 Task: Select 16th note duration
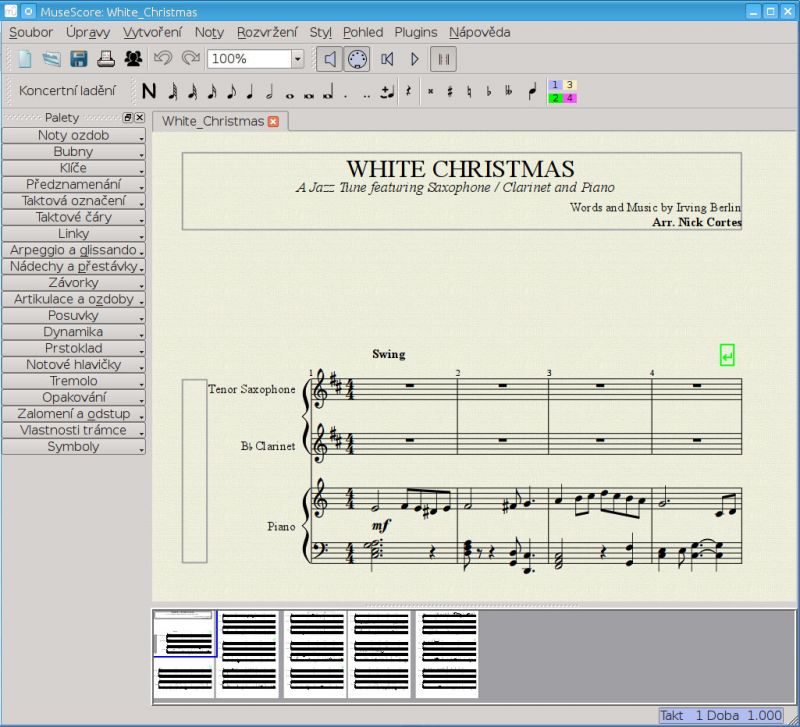[x=212, y=91]
